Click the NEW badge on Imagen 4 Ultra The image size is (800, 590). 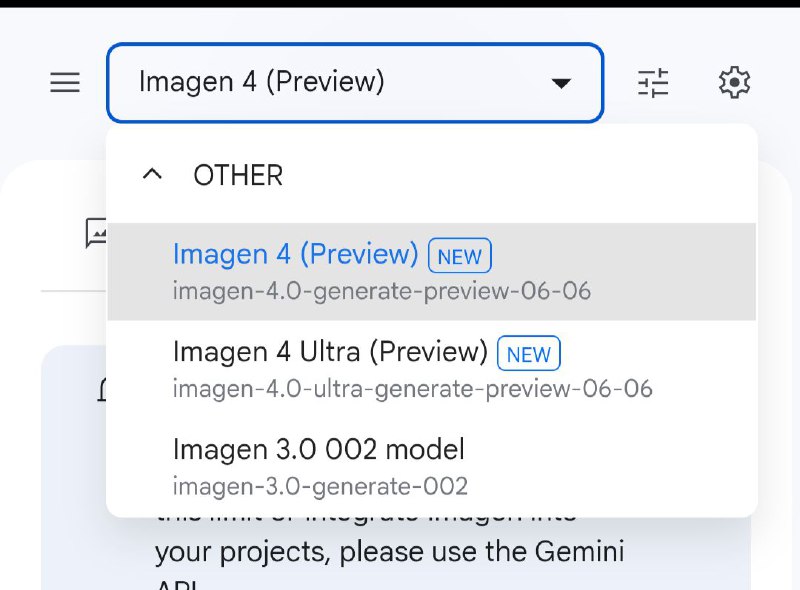tap(528, 354)
